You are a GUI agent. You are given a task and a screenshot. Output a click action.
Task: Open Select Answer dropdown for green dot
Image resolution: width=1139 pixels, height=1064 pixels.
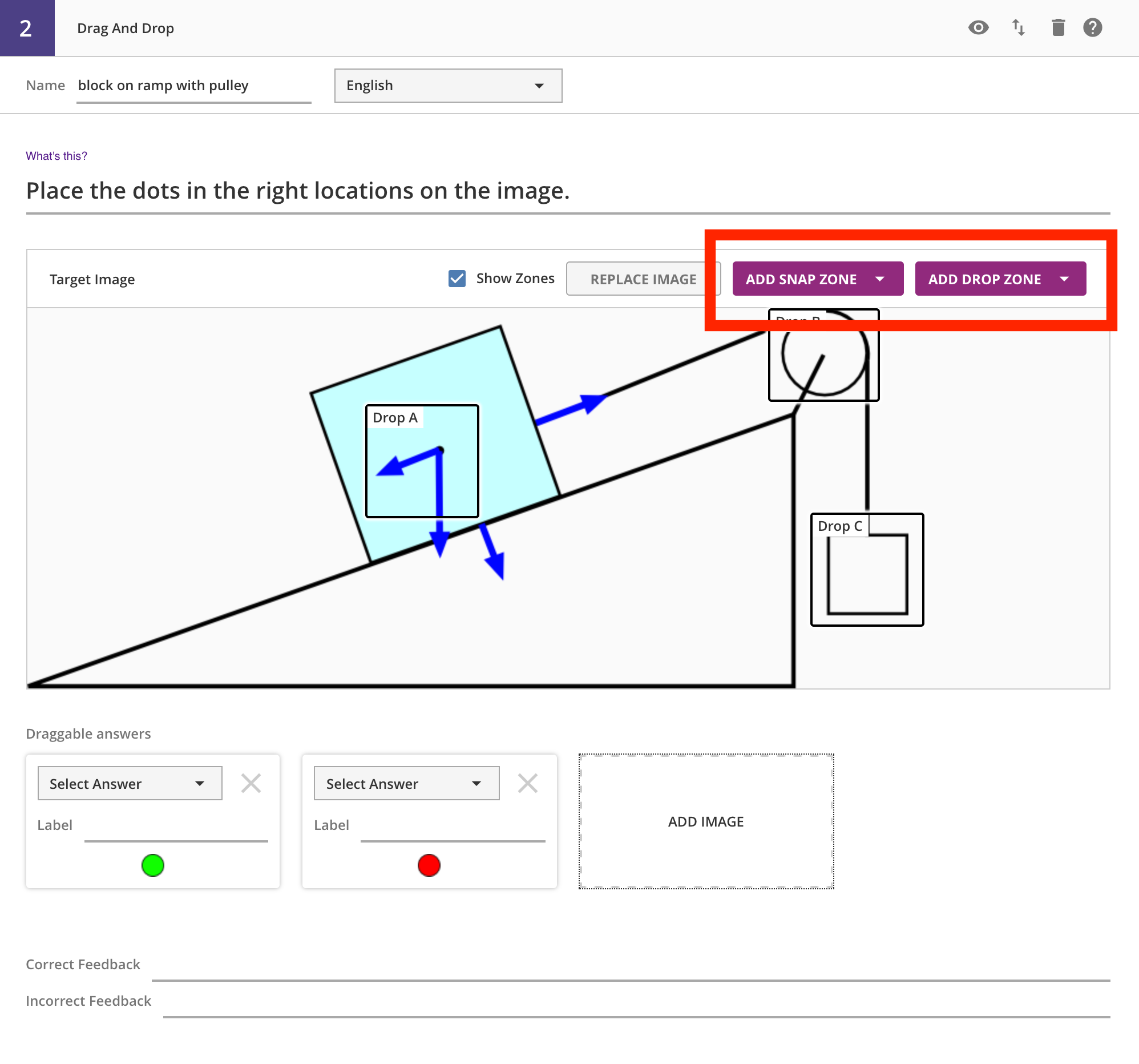[130, 783]
